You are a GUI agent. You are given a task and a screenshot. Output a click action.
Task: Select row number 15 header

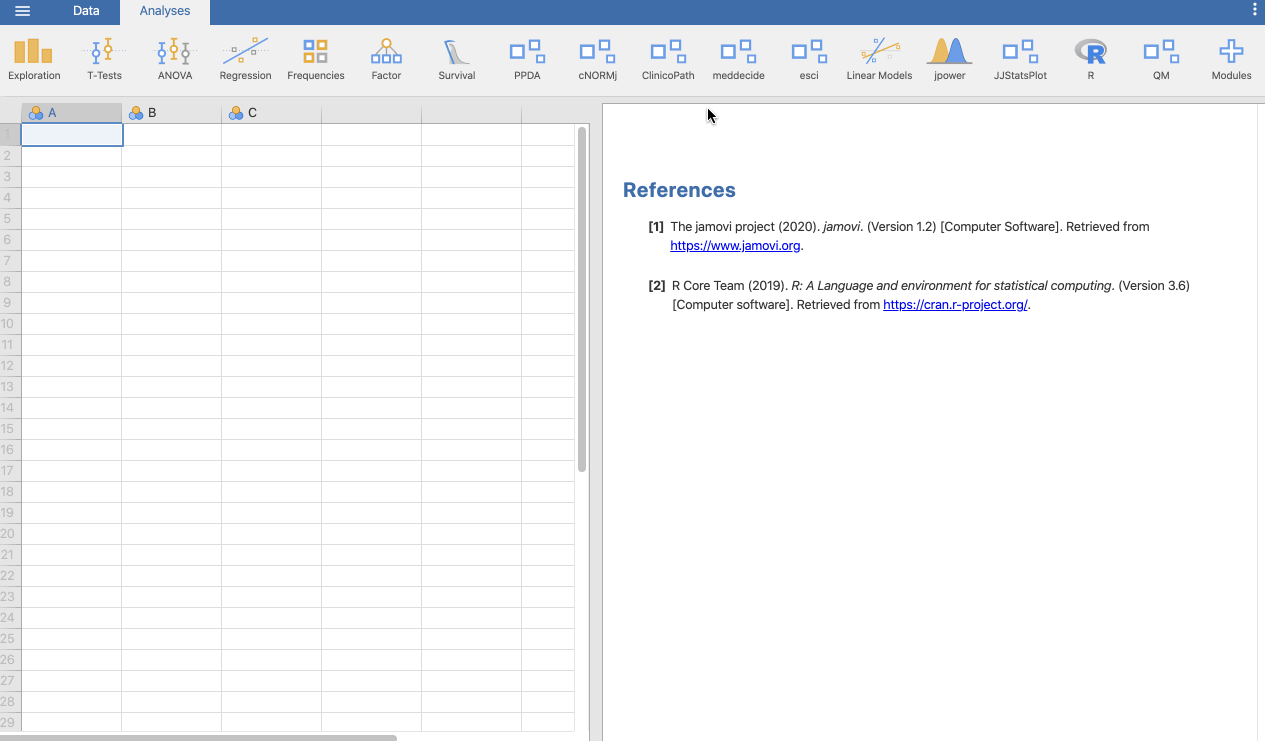pyautogui.click(x=10, y=428)
